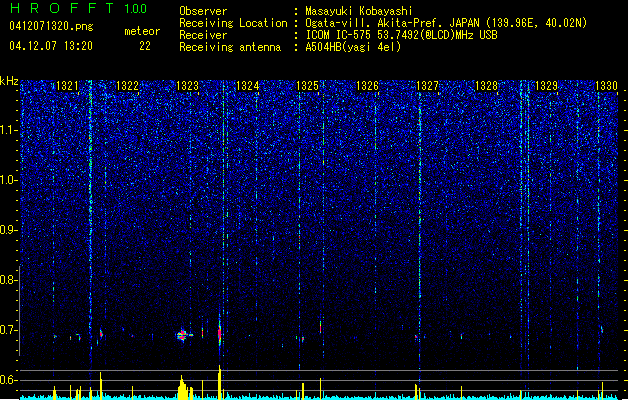Viewport: 629px width, 400px height.
Task: Click the 1322 time marker
Action: click(x=127, y=85)
